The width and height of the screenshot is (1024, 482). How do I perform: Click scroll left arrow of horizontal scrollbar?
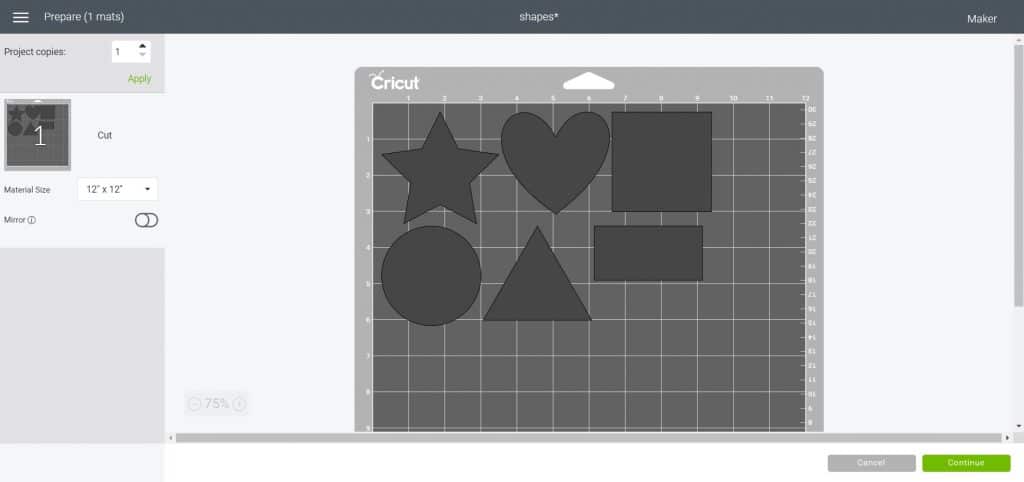pos(171,438)
